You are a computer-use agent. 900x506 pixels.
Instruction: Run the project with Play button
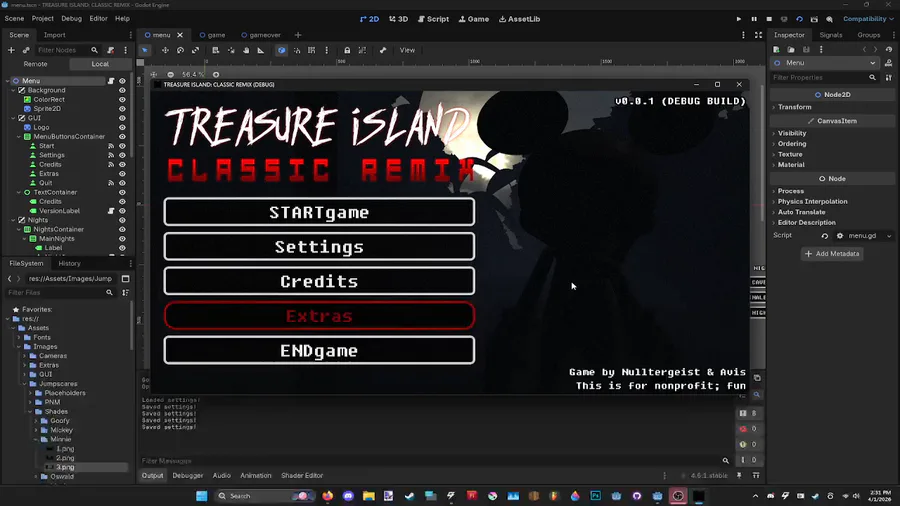[x=739, y=19]
